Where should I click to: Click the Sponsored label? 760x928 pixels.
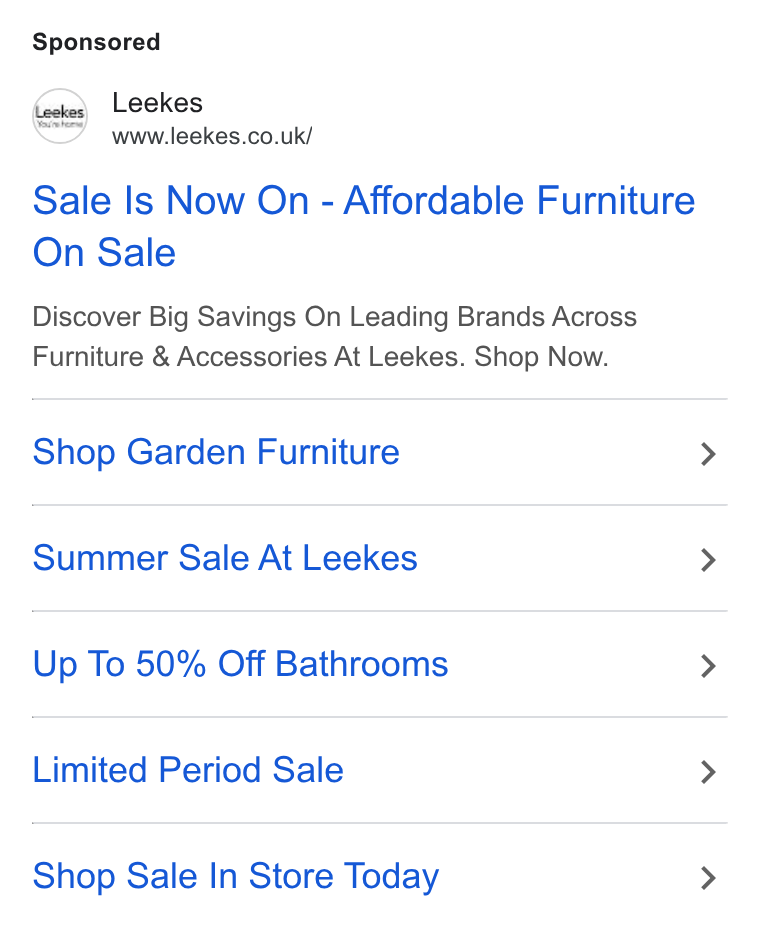click(x=96, y=42)
